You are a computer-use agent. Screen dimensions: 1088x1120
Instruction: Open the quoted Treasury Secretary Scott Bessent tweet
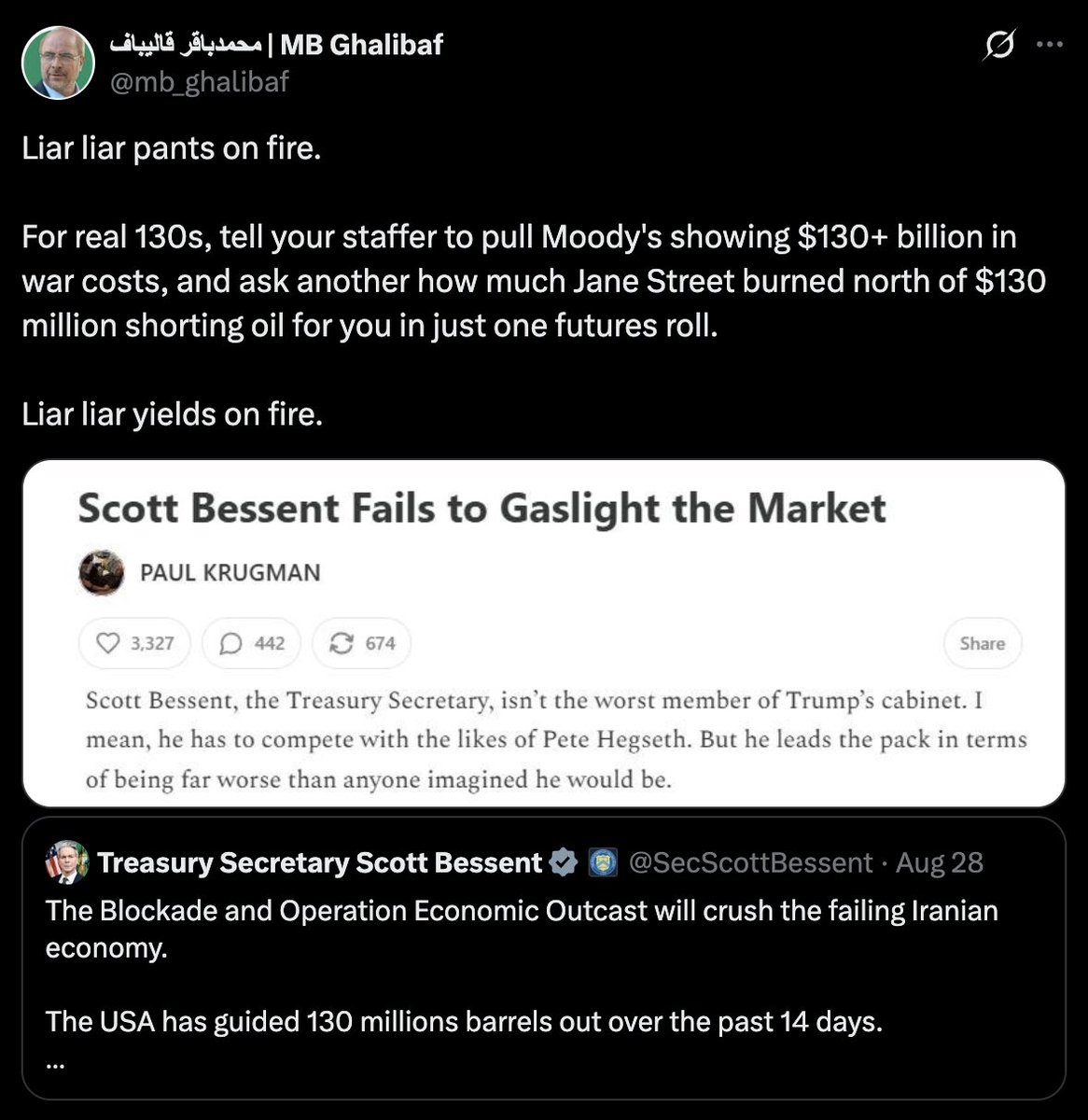tap(543, 959)
